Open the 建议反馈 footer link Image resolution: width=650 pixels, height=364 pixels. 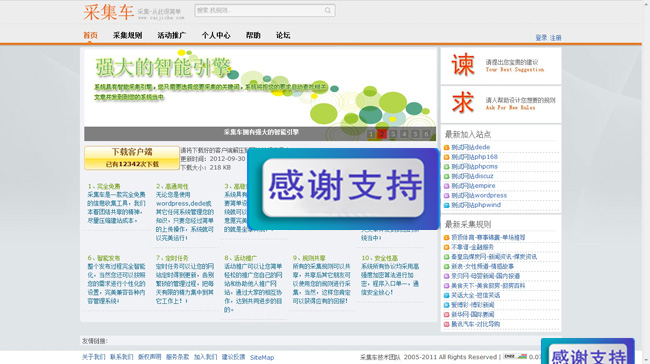pyautogui.click(x=233, y=357)
